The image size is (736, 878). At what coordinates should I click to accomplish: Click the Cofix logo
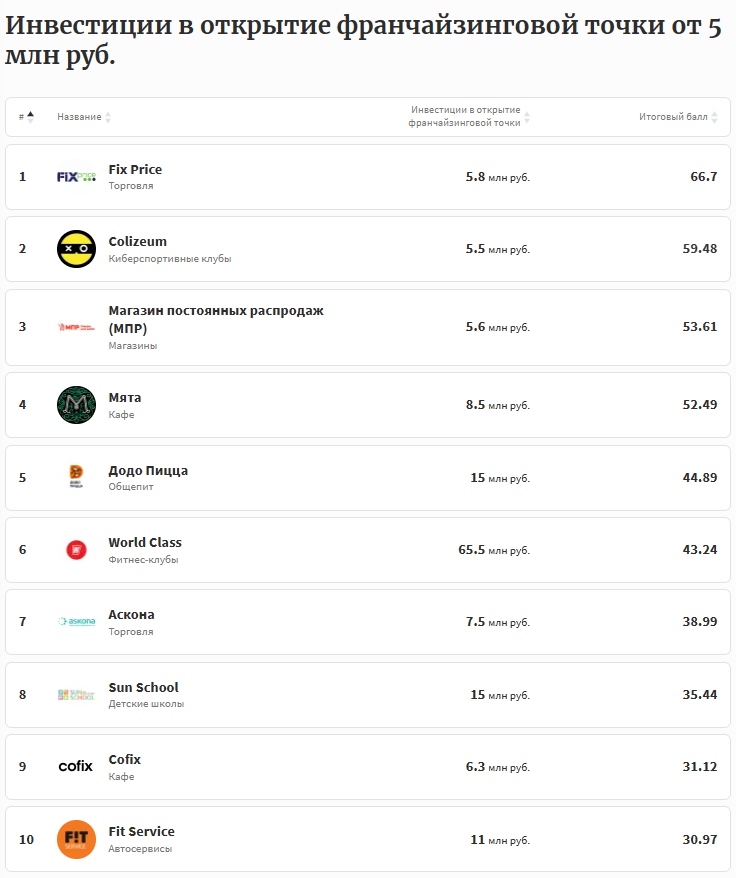76,766
